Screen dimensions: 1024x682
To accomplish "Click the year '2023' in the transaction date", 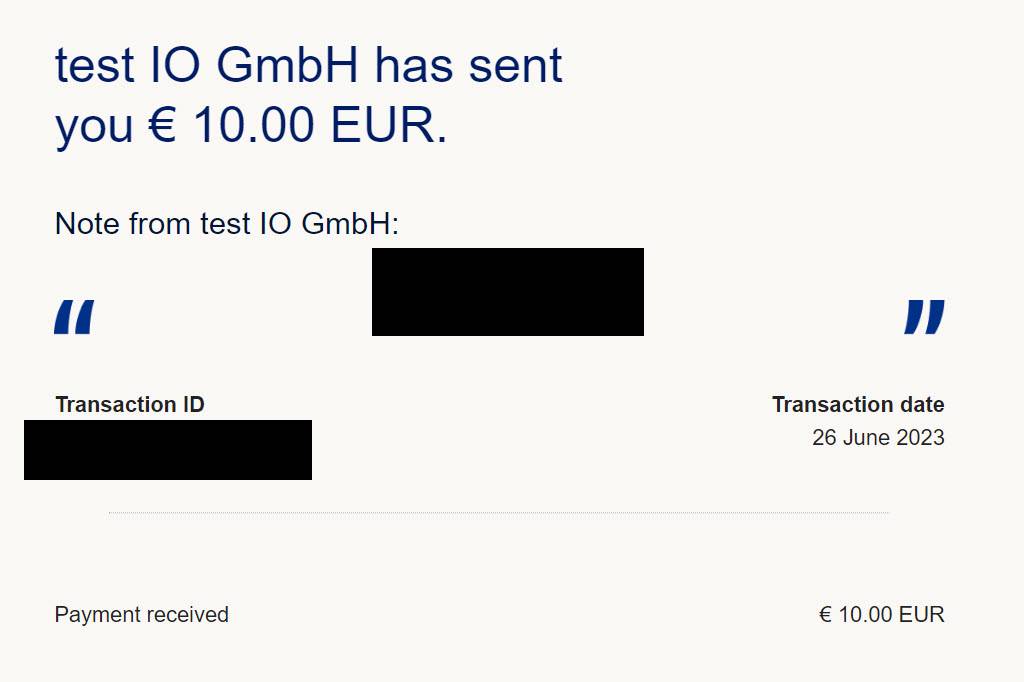I will pos(920,437).
